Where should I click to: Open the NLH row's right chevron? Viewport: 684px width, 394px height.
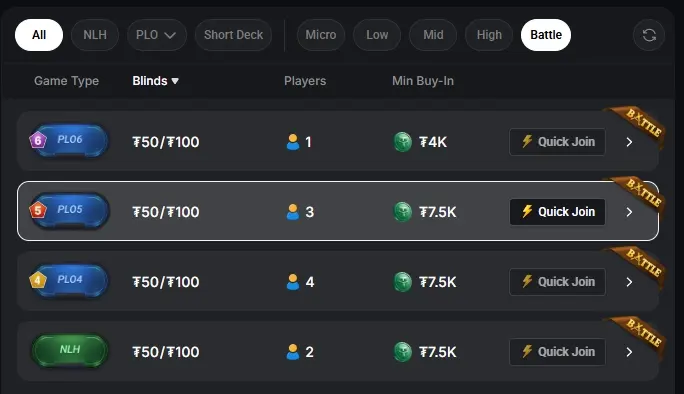tap(629, 352)
